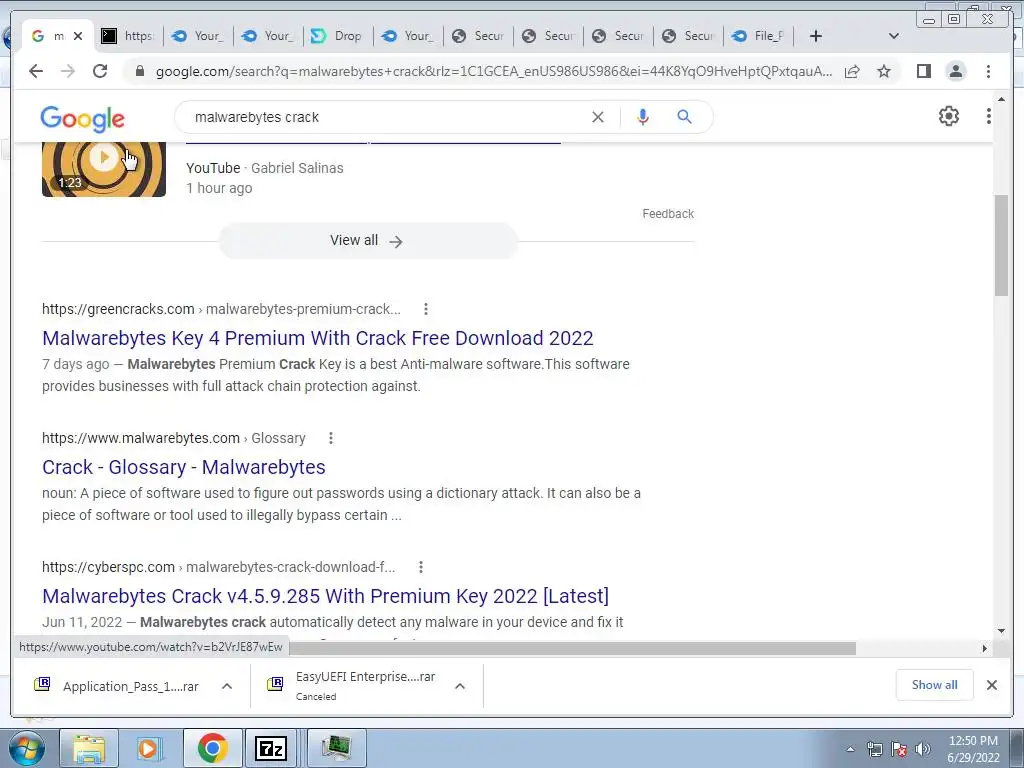Image resolution: width=1024 pixels, height=768 pixels.
Task: Expand options for Application_Pass_1 rar download
Action: coord(227,686)
